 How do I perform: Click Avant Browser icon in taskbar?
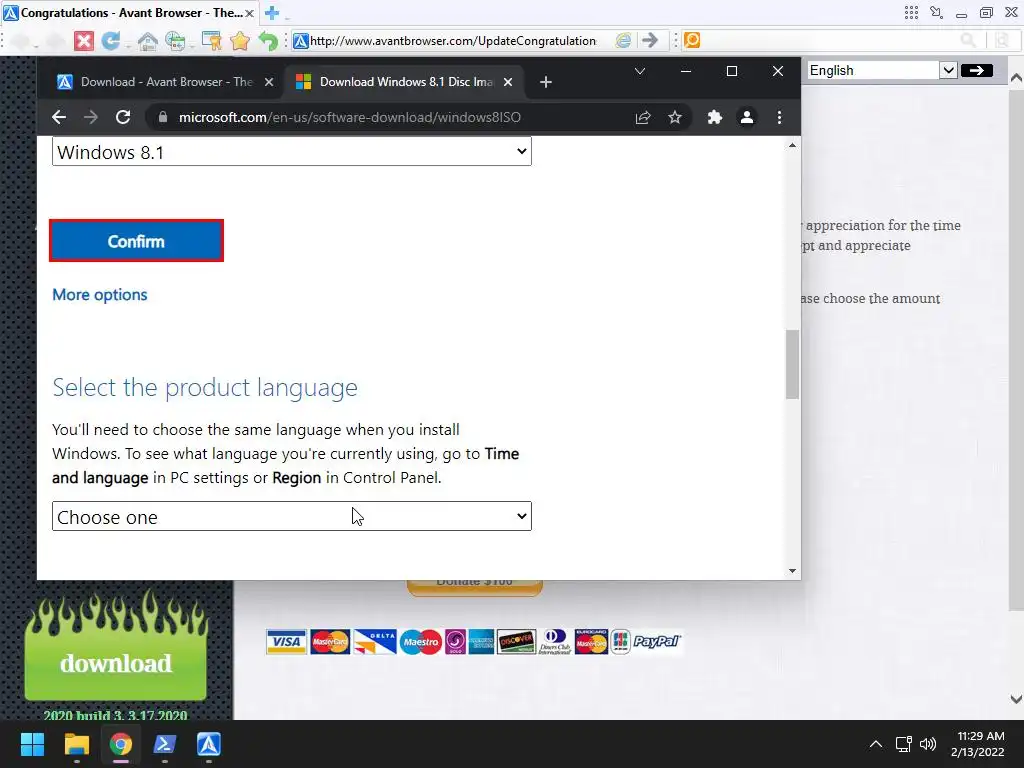click(x=209, y=744)
